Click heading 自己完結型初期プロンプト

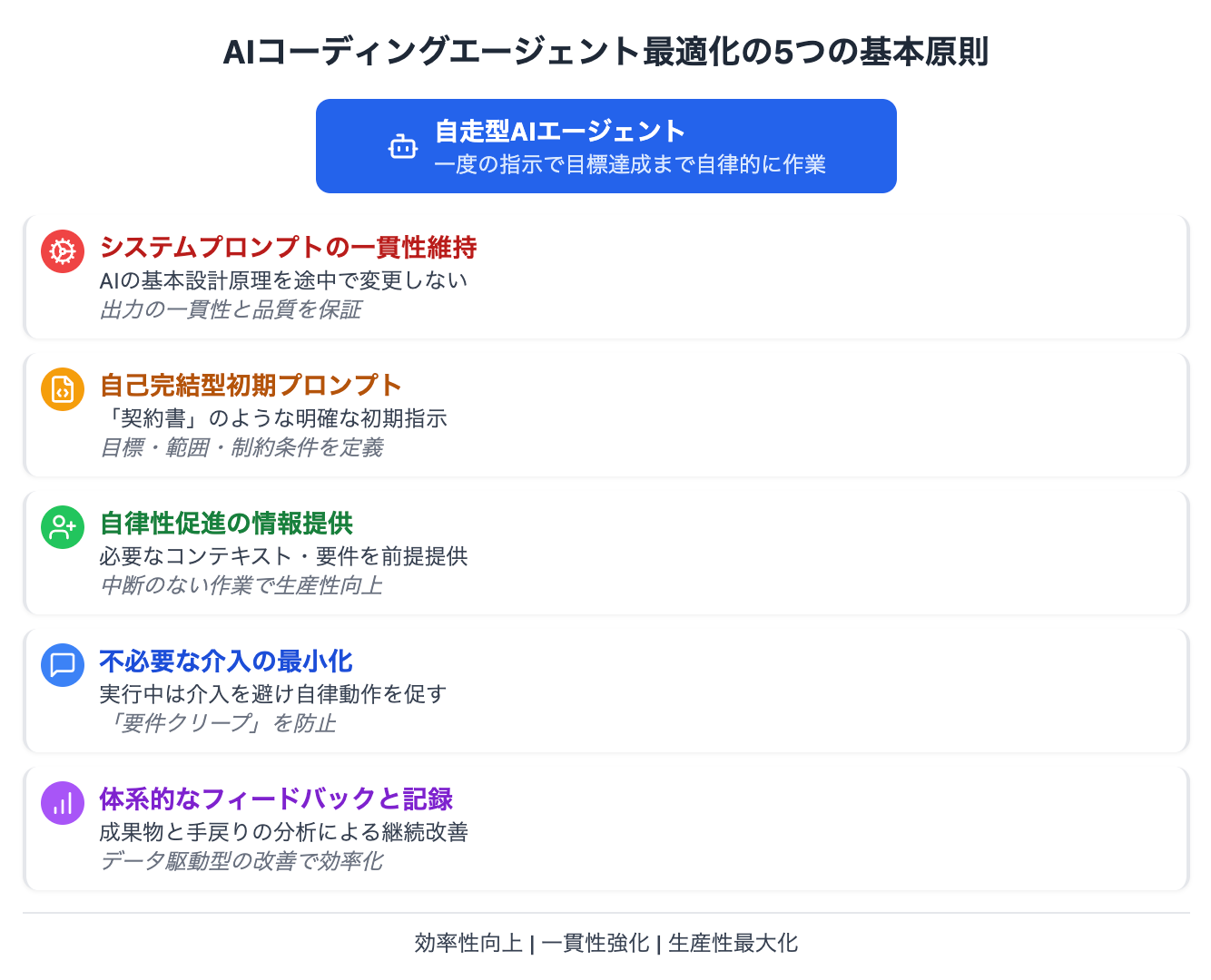click(251, 386)
